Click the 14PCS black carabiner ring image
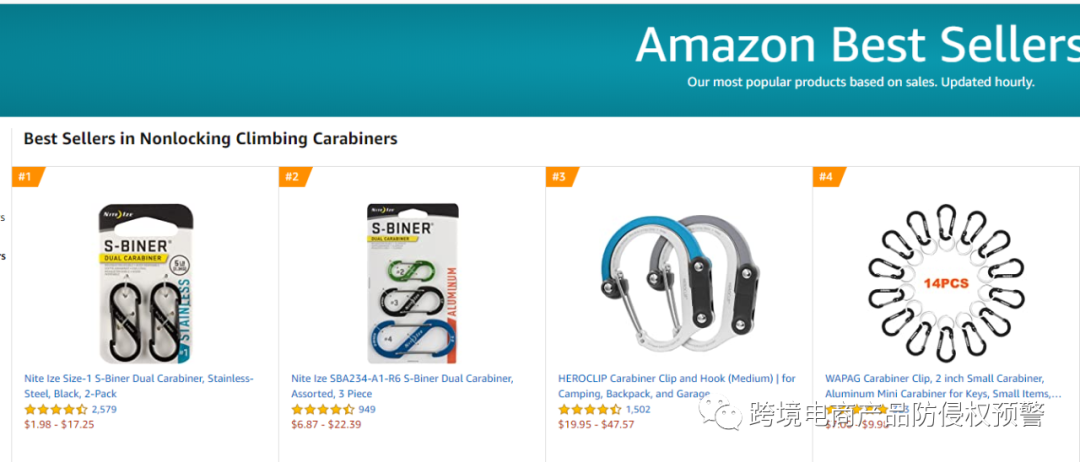This screenshot has height=462, width=1080. point(945,284)
